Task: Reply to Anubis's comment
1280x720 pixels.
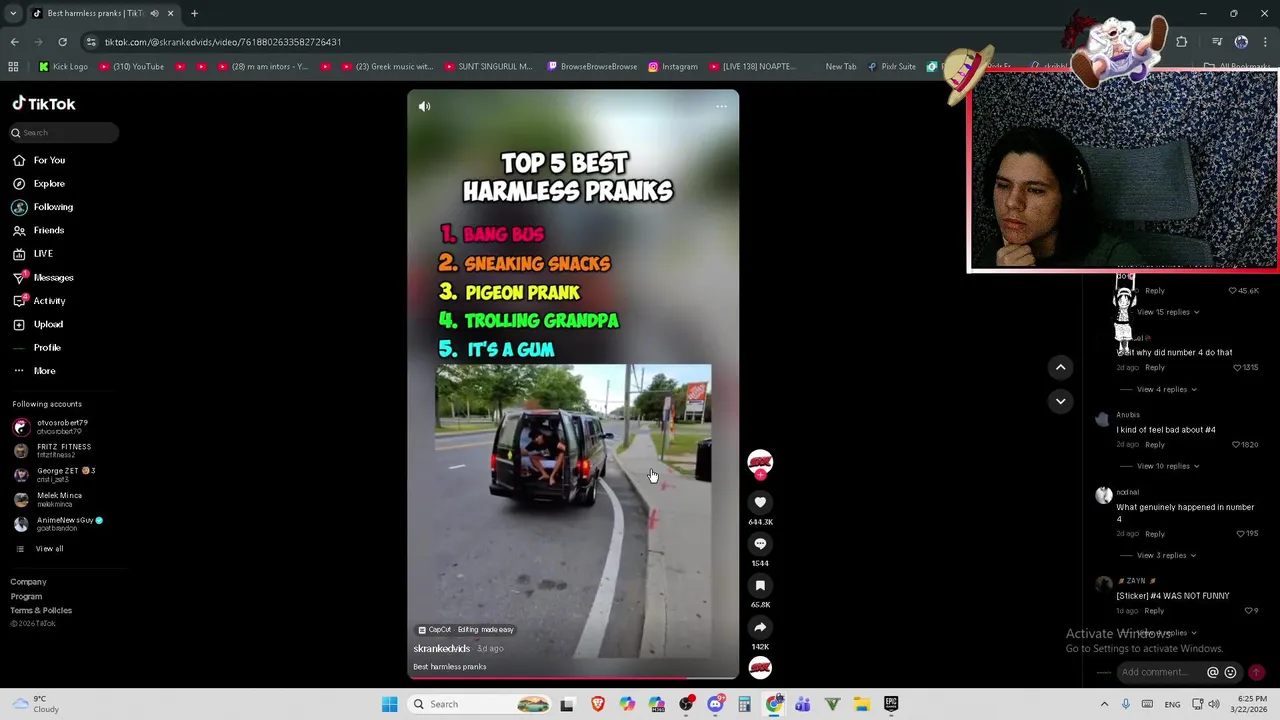Action: click(1155, 445)
